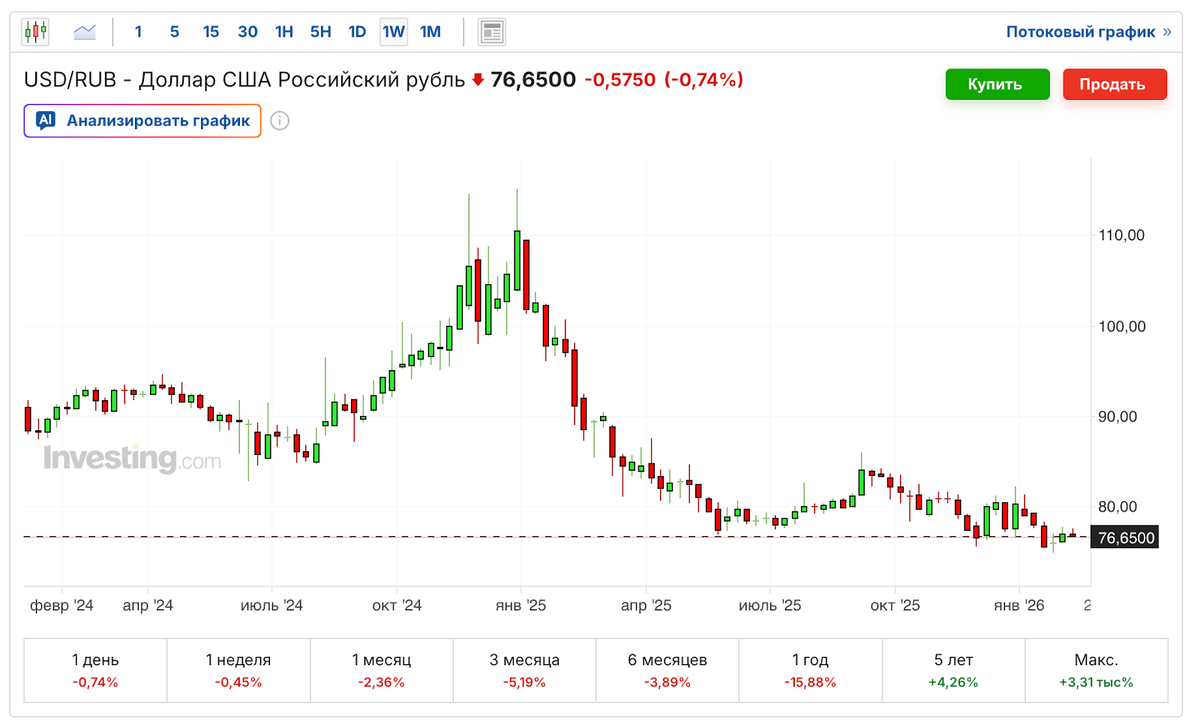The image size is (1200, 726).
Task: Choose the 1H interval
Action: (284, 32)
